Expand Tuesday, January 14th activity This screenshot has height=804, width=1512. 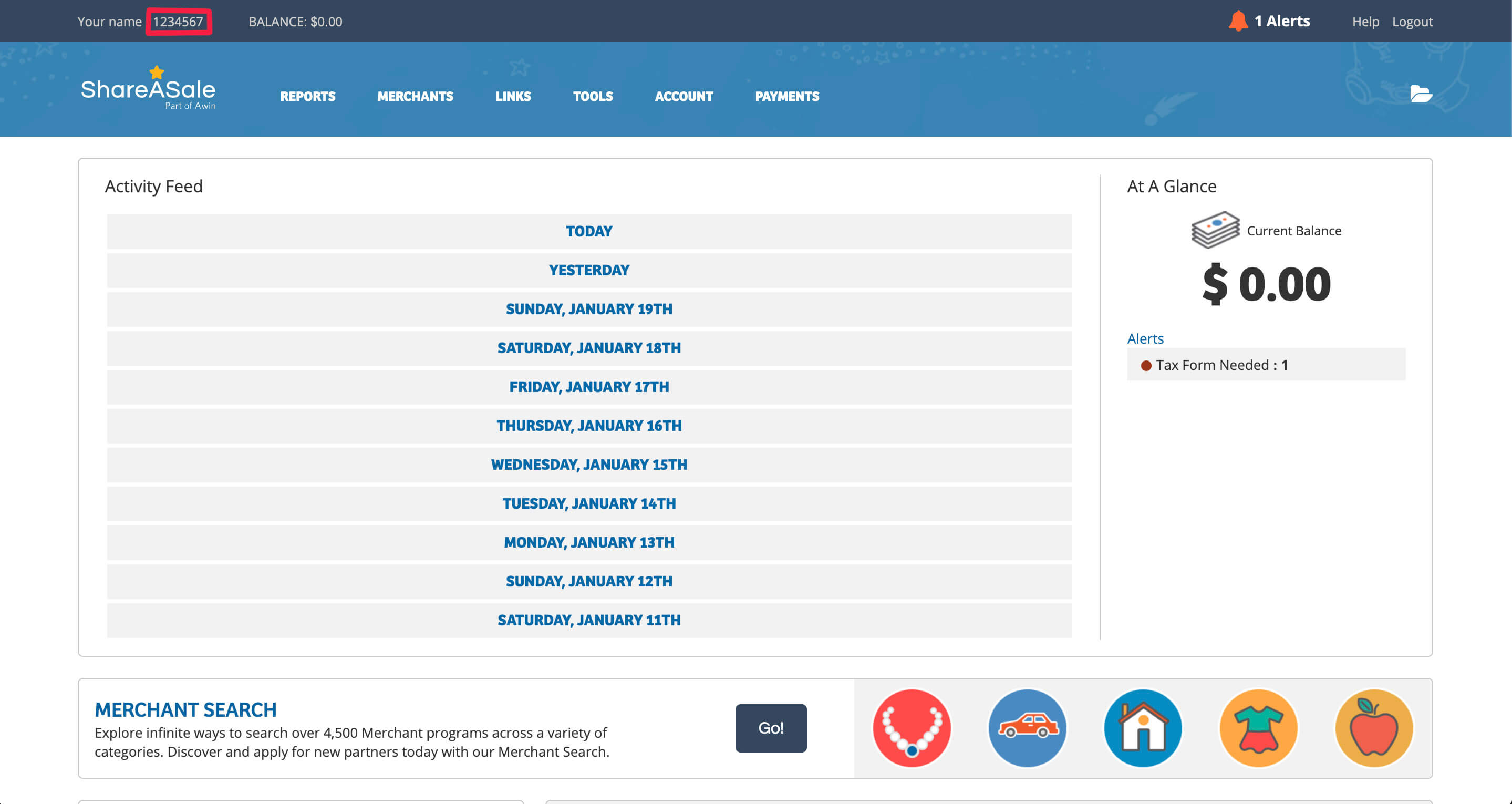point(589,504)
